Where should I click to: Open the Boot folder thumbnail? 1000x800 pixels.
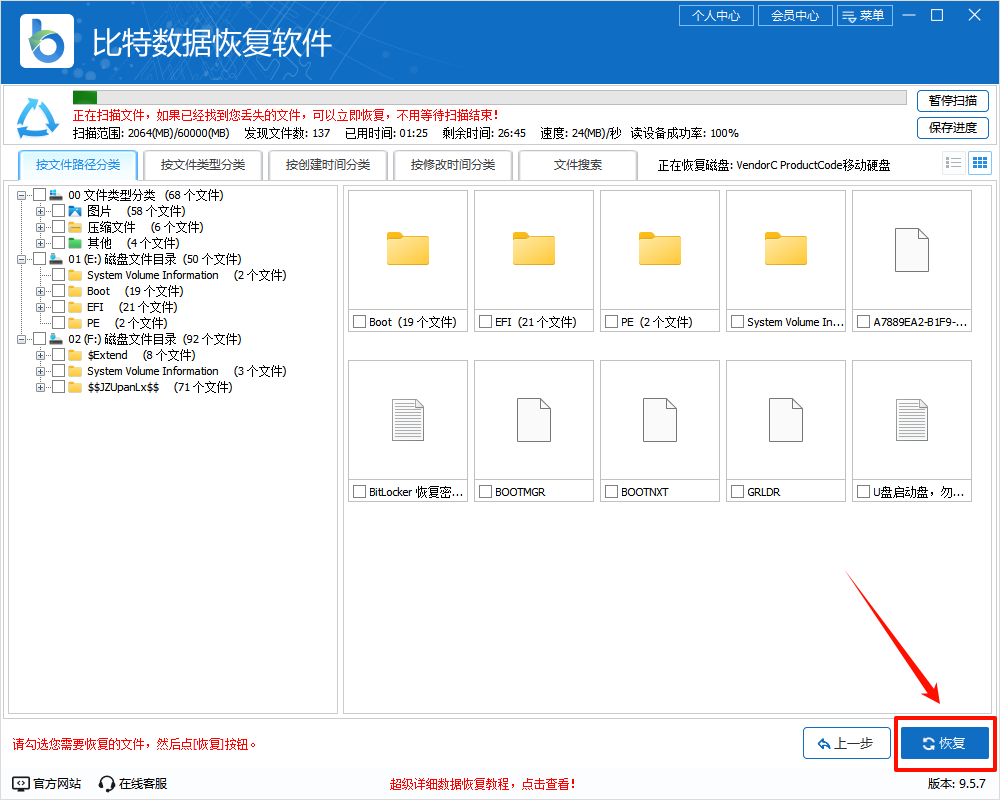coord(407,250)
